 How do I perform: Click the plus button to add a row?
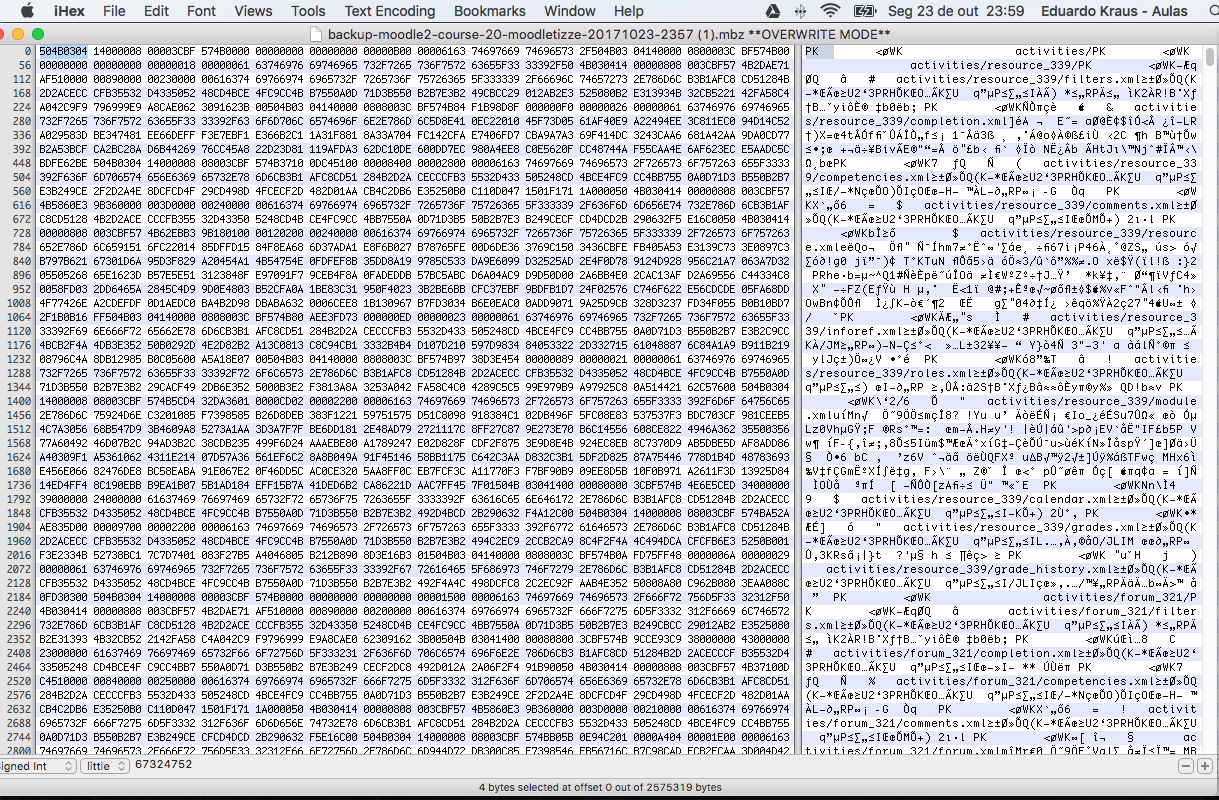[1204, 765]
